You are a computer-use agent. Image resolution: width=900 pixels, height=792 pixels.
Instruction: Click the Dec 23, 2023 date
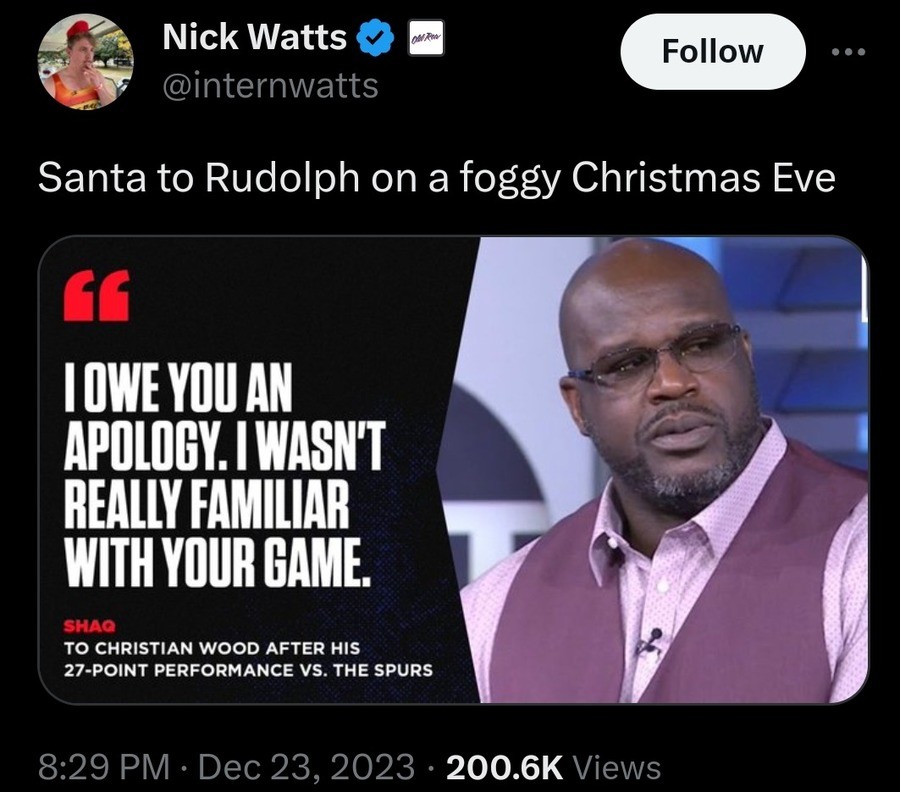pyautogui.click(x=306, y=768)
